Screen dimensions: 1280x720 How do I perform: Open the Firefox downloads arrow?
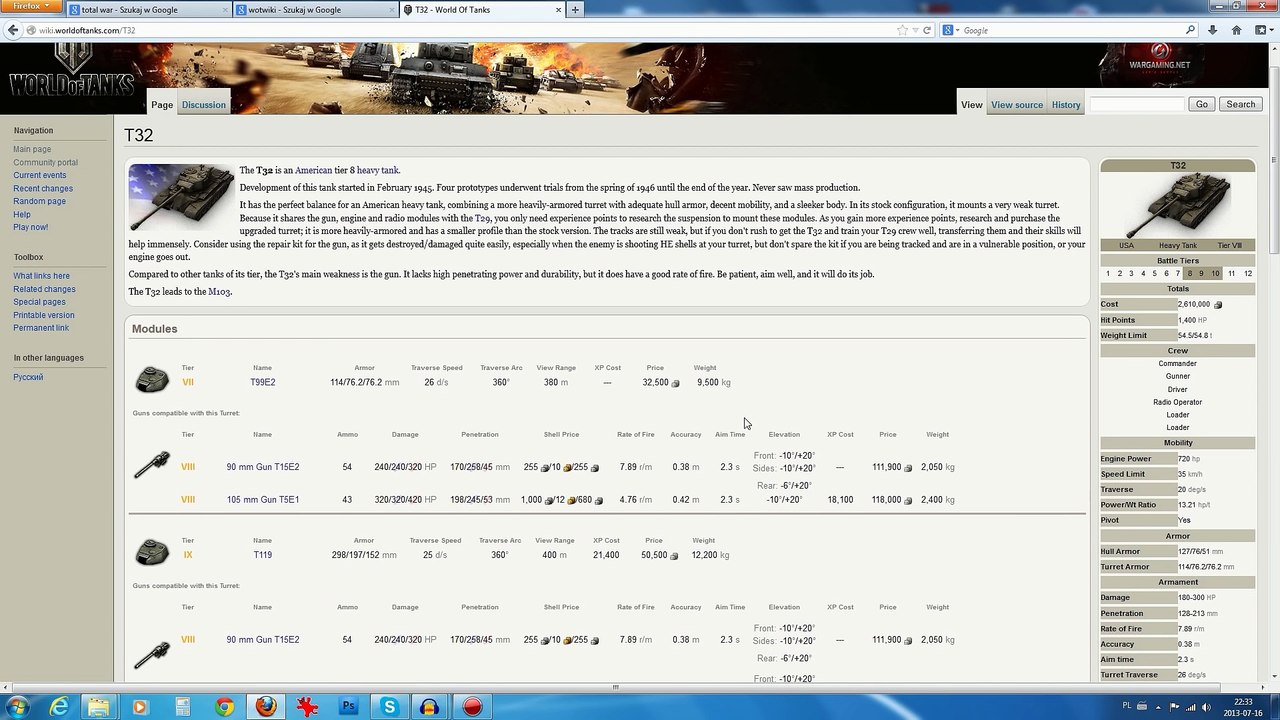(1213, 30)
